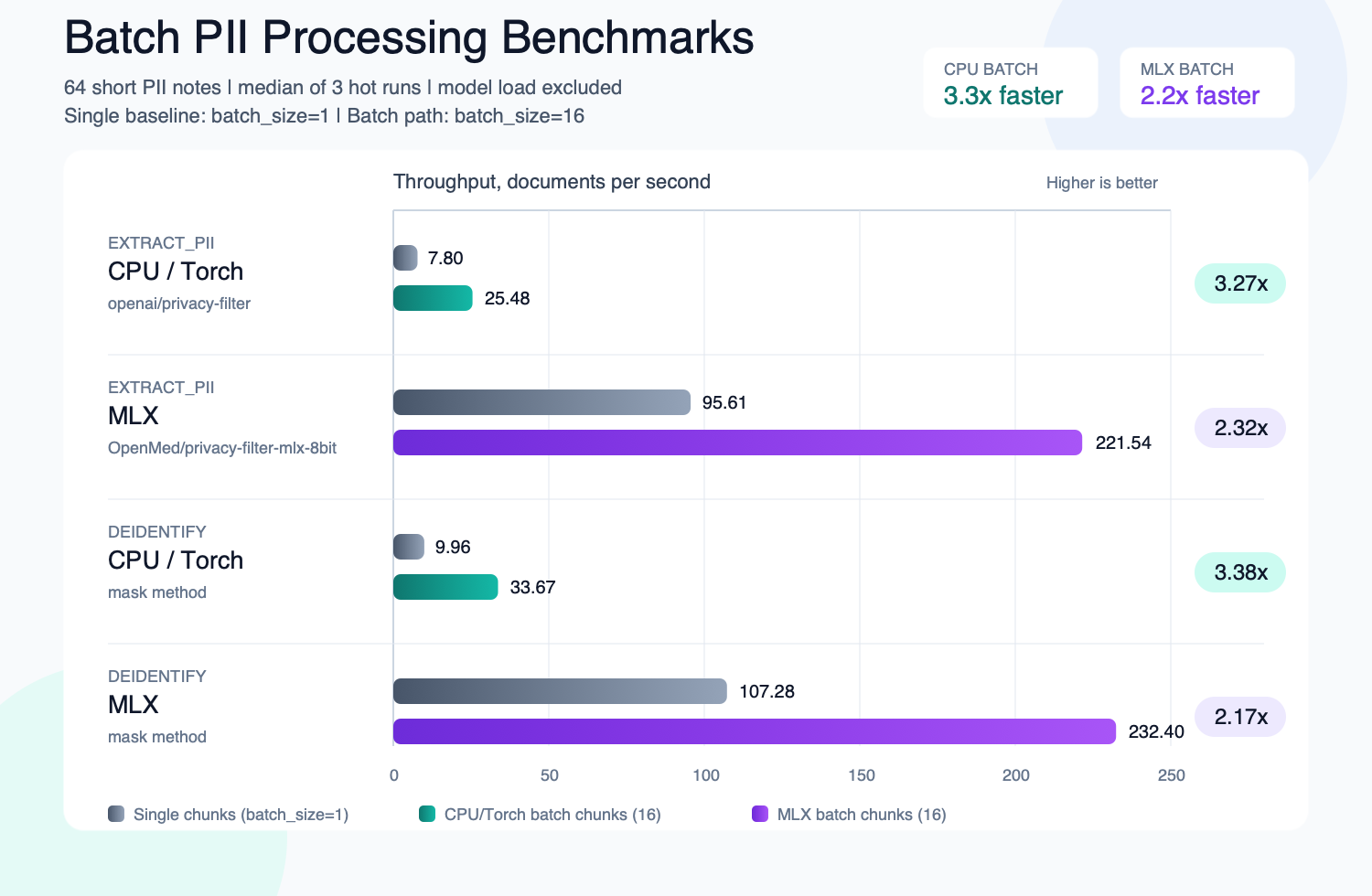
Task: Click the 95.61 gray MLX bar
Action: [x=541, y=402]
